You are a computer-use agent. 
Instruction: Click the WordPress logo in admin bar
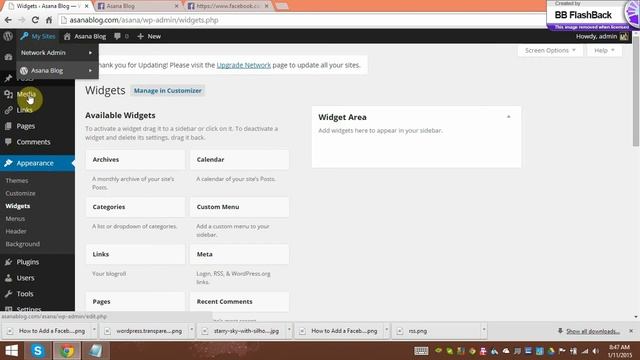pyautogui.click(x=8, y=36)
